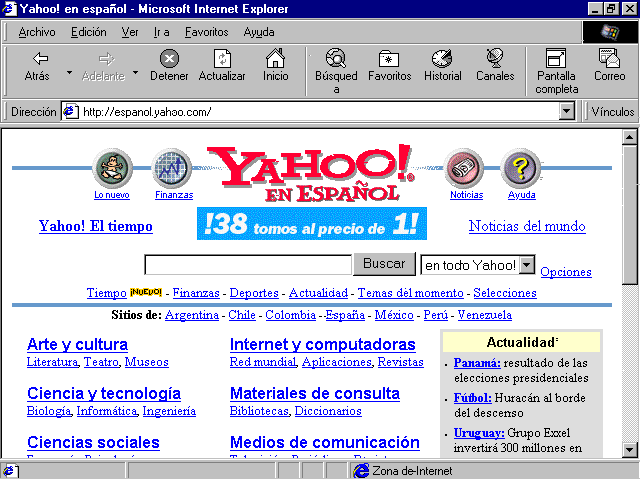Open the 'en todo Yahoo!' search scope dropdown
Image resolution: width=640 pixels, height=480 pixels.
click(x=528, y=265)
